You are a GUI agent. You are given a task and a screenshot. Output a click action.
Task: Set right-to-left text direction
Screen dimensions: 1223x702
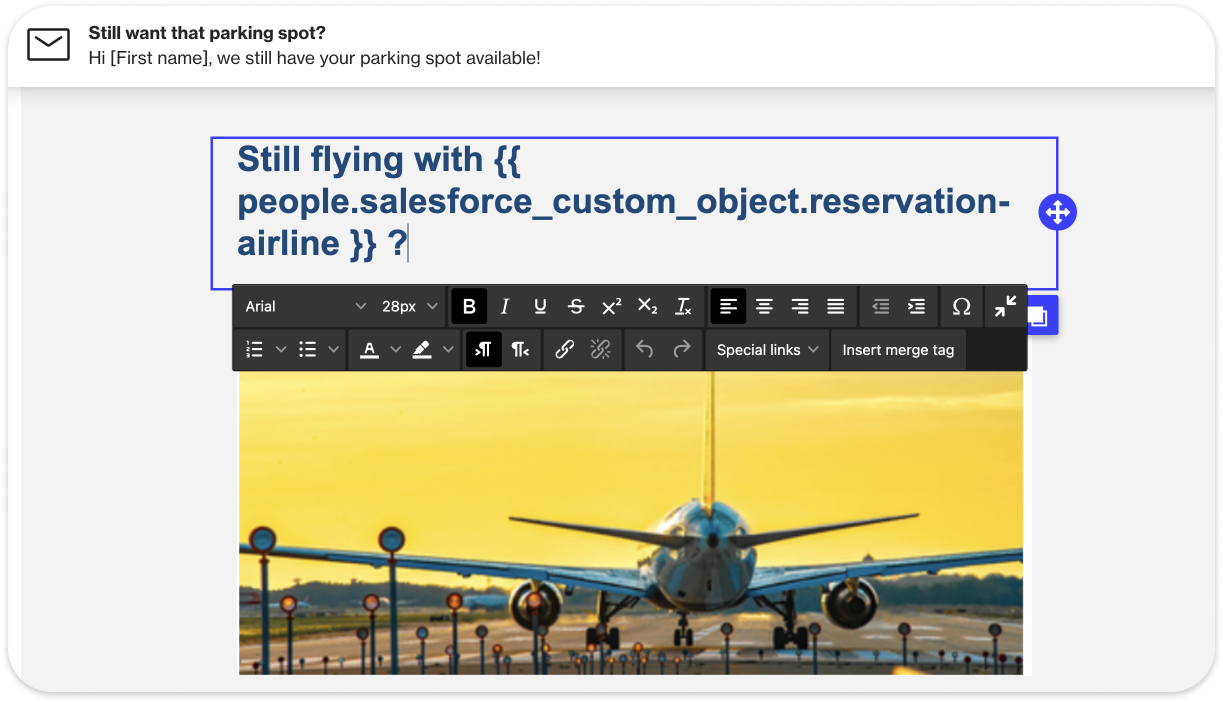[x=520, y=349]
